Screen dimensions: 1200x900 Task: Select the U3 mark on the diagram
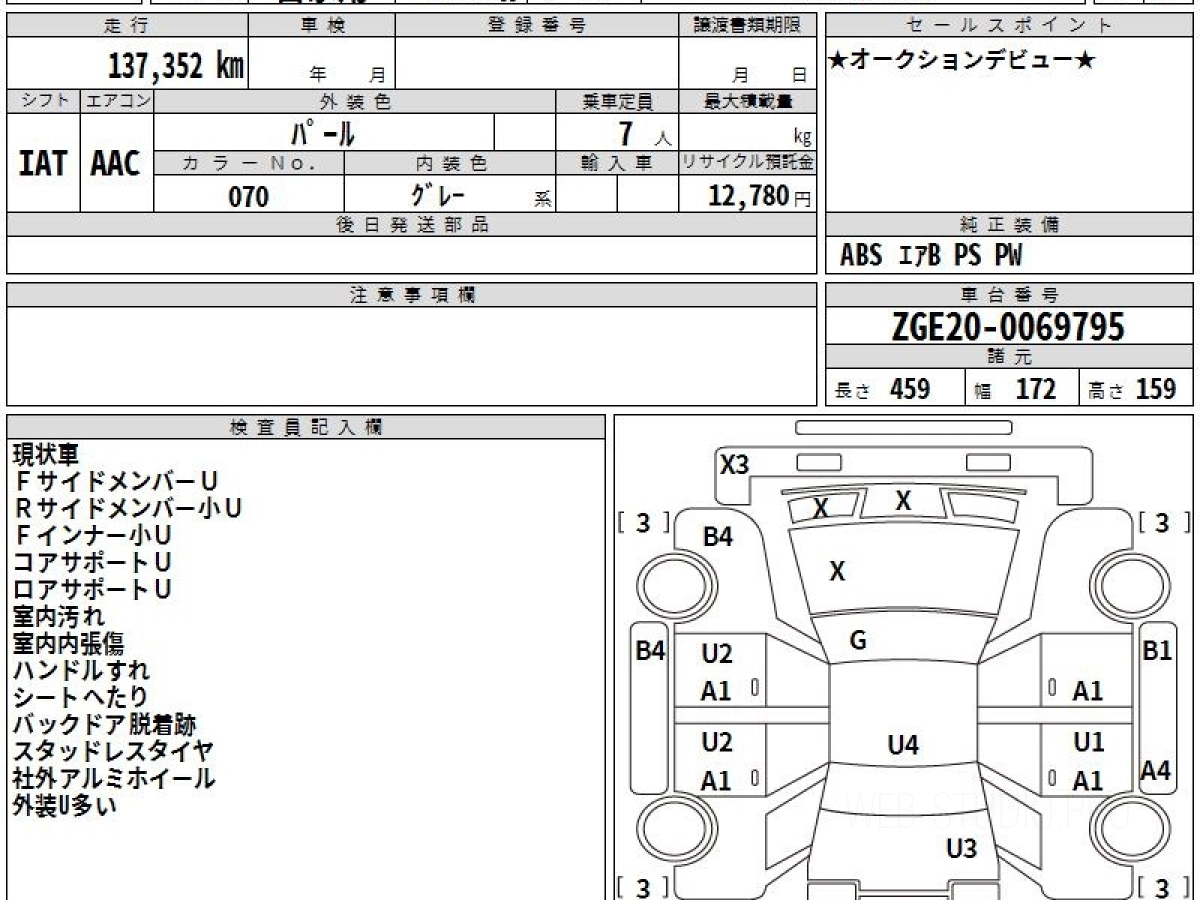(961, 849)
